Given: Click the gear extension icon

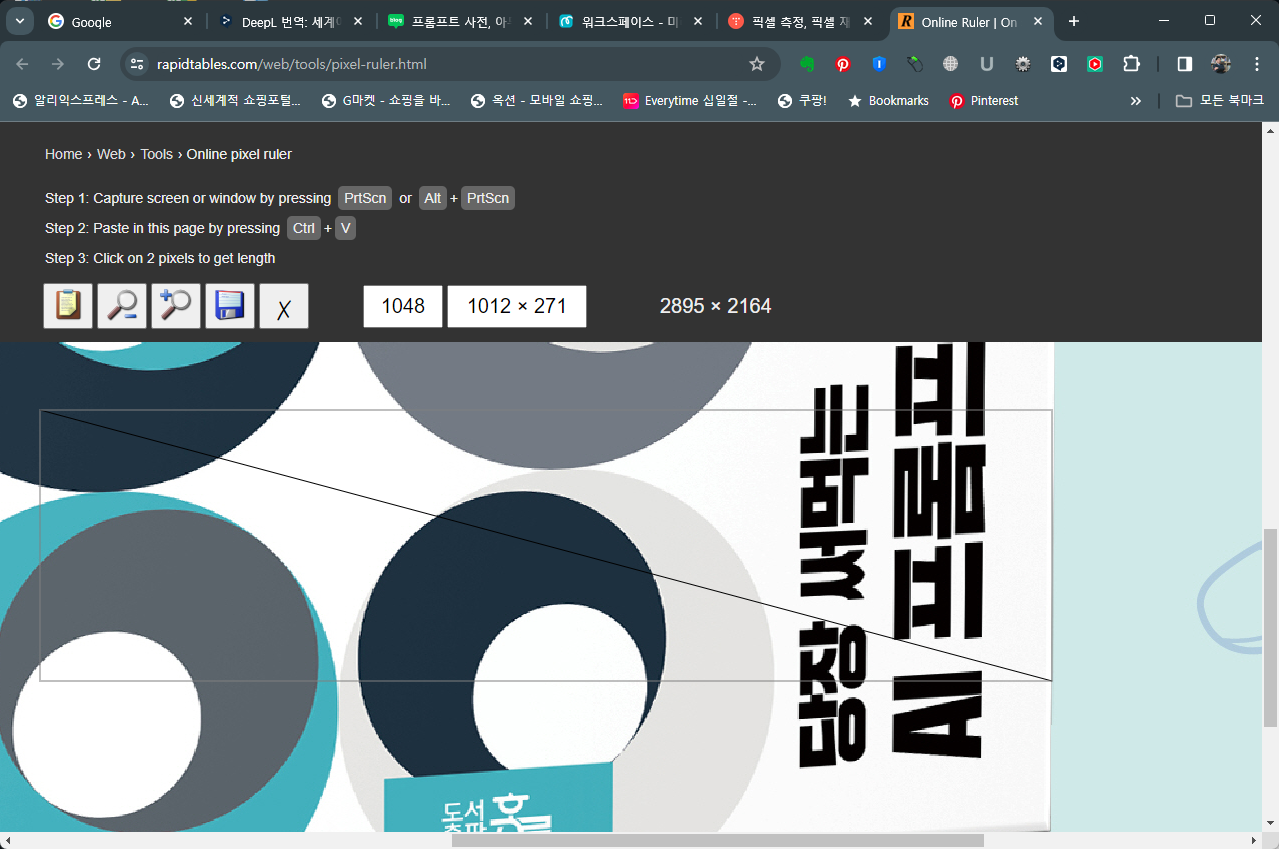Looking at the screenshot, I should click(x=1023, y=64).
